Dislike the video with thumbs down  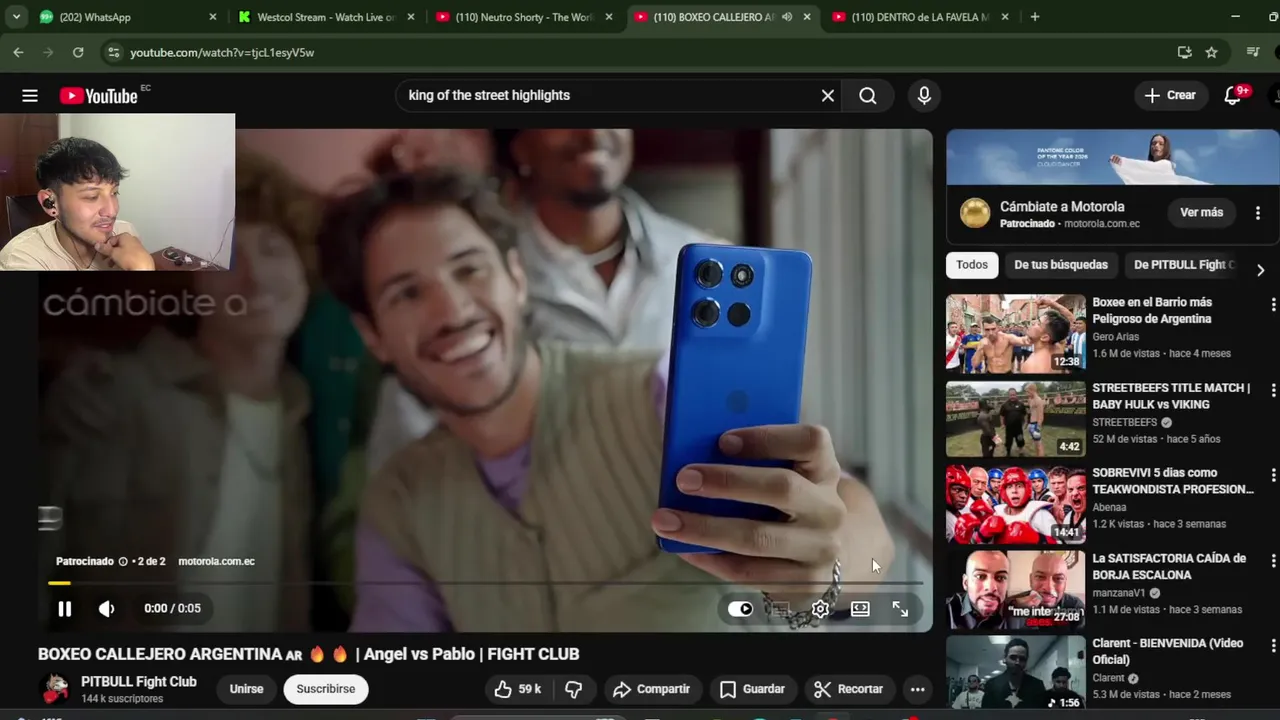[x=574, y=689]
